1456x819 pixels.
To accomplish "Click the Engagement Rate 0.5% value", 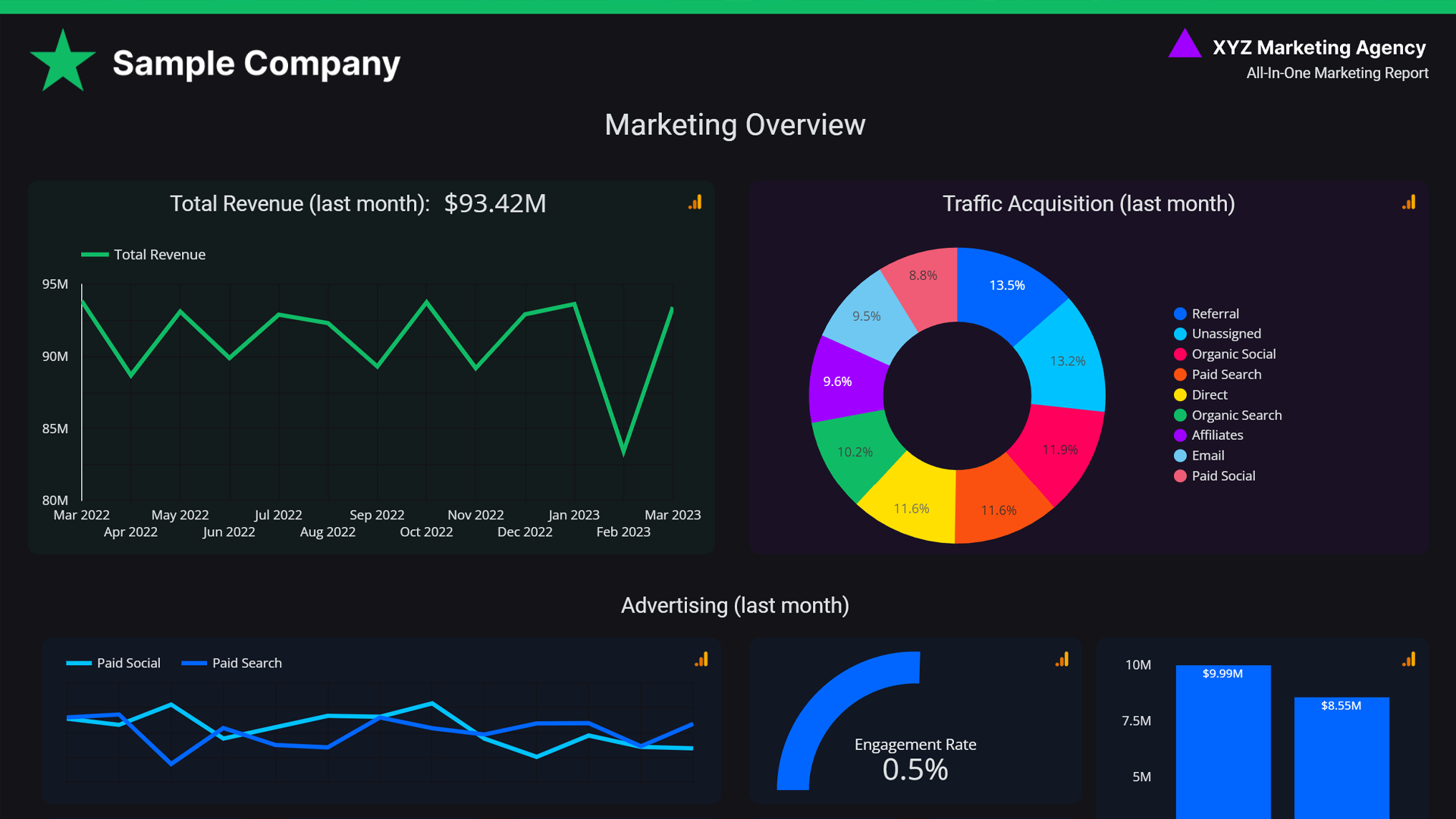I will 915,770.
